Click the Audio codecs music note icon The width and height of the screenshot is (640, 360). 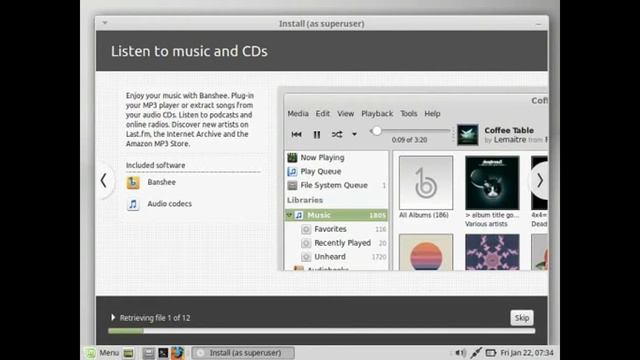coord(133,204)
